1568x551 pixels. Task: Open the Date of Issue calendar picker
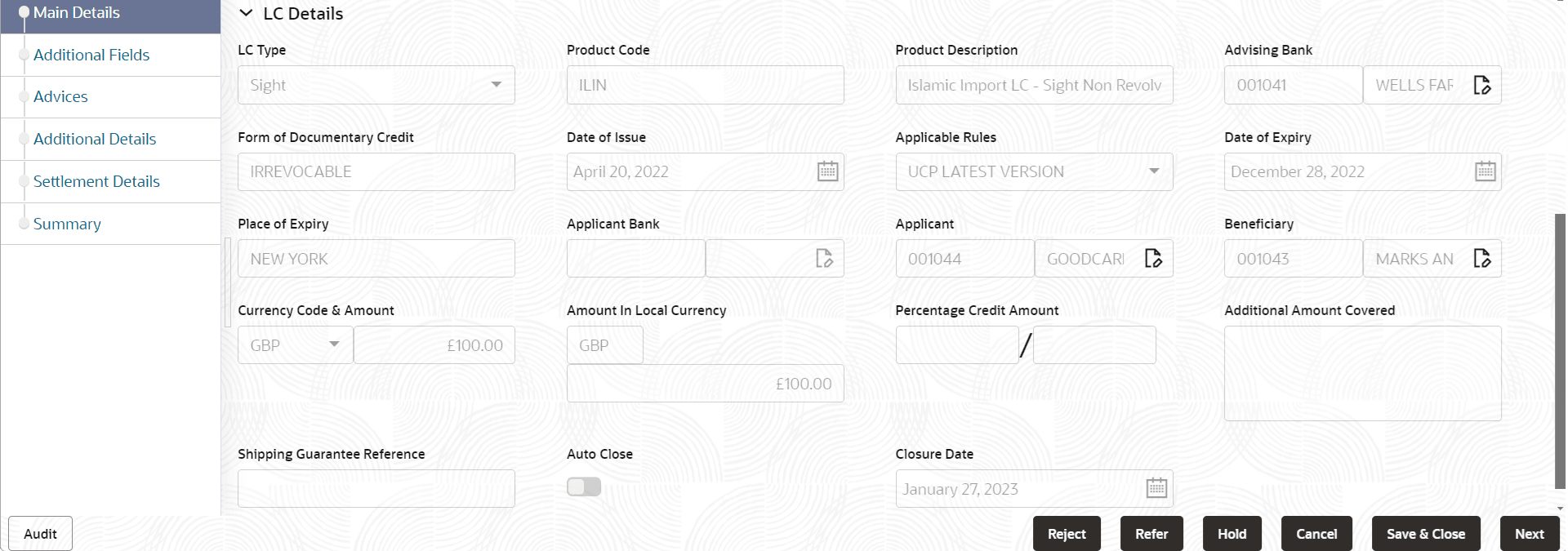pyautogui.click(x=827, y=171)
